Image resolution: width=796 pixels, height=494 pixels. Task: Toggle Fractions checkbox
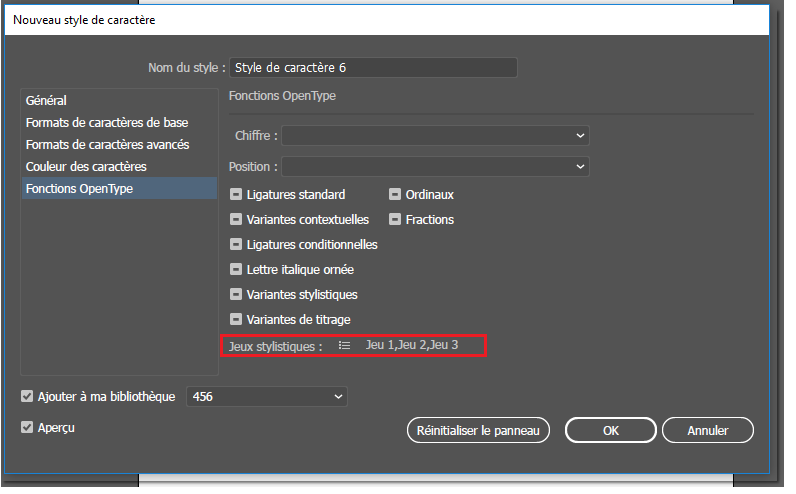click(x=396, y=220)
